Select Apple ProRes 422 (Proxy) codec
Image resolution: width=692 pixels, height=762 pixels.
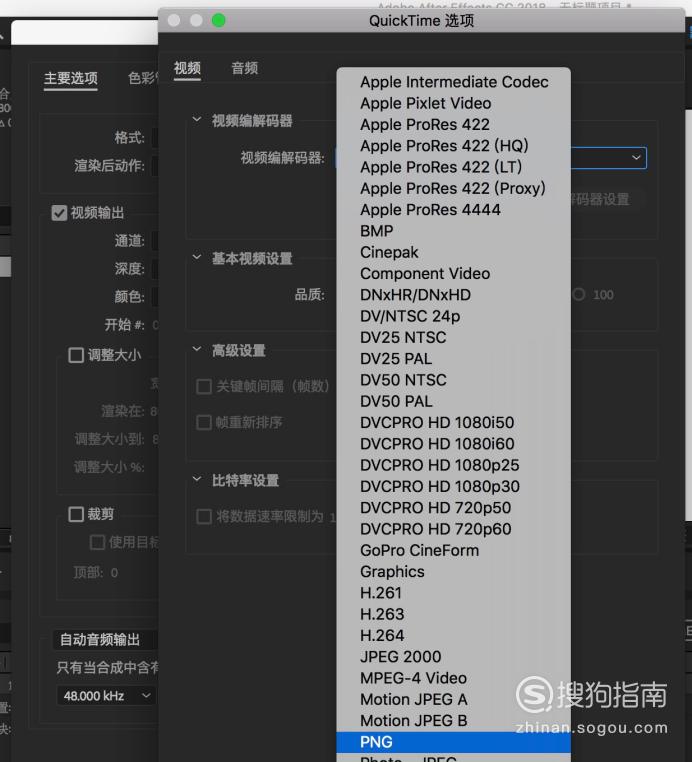(x=453, y=189)
